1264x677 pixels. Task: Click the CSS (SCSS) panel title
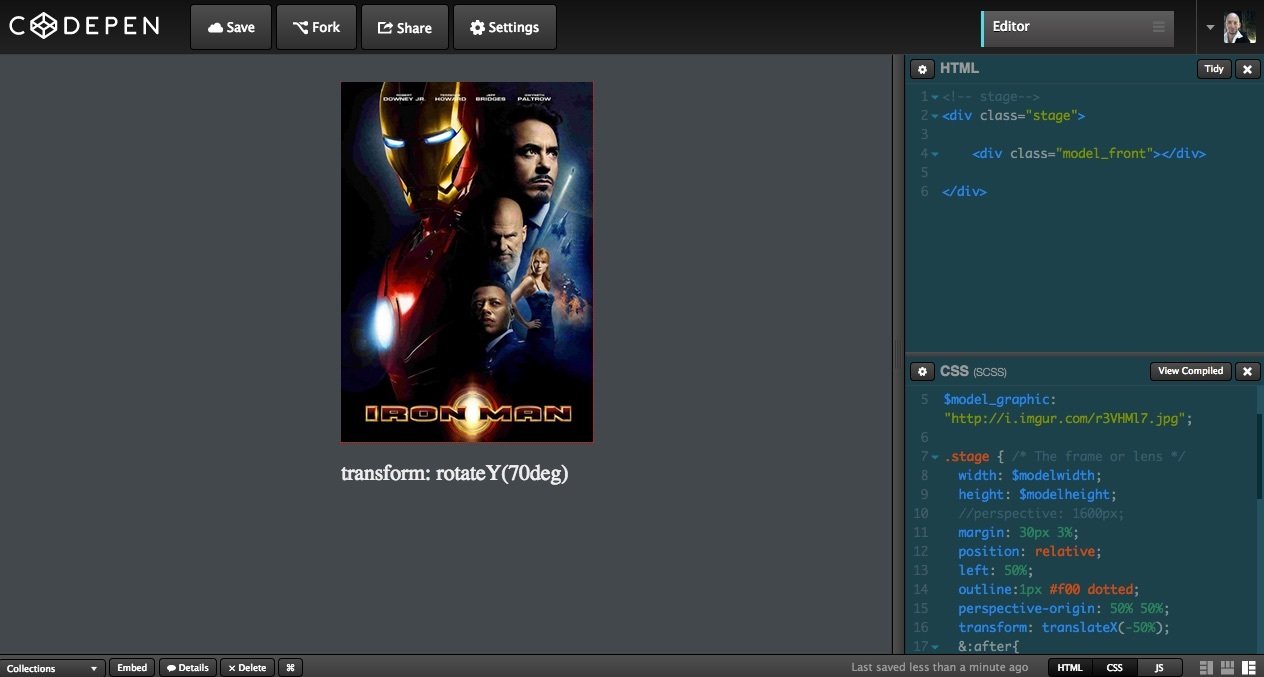click(x=973, y=371)
